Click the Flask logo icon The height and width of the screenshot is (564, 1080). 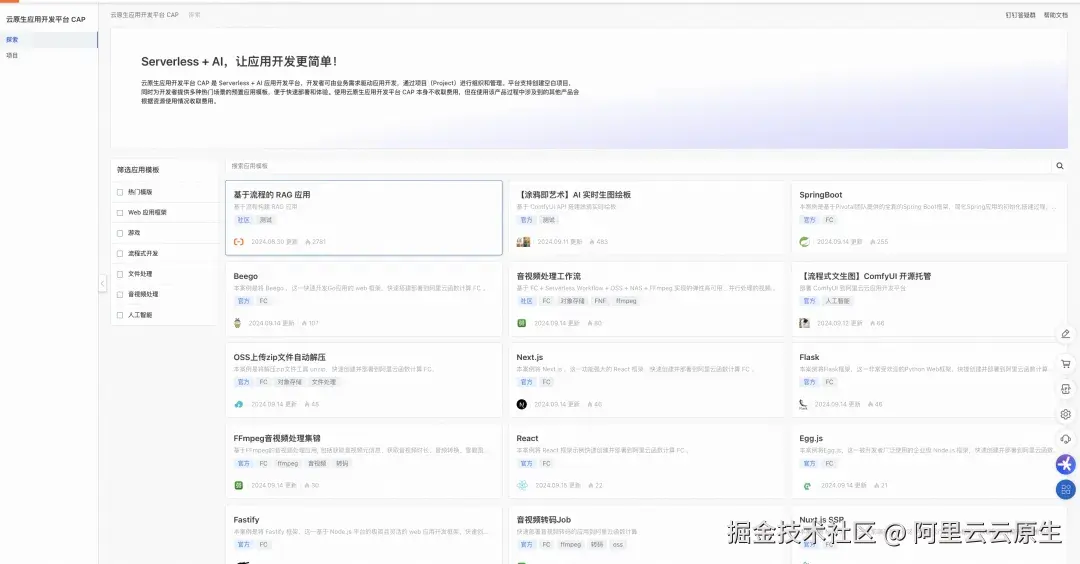pyautogui.click(x=803, y=404)
